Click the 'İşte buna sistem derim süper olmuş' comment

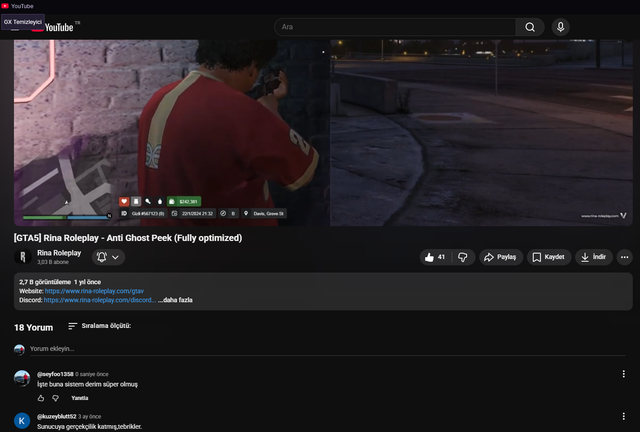click(87, 384)
